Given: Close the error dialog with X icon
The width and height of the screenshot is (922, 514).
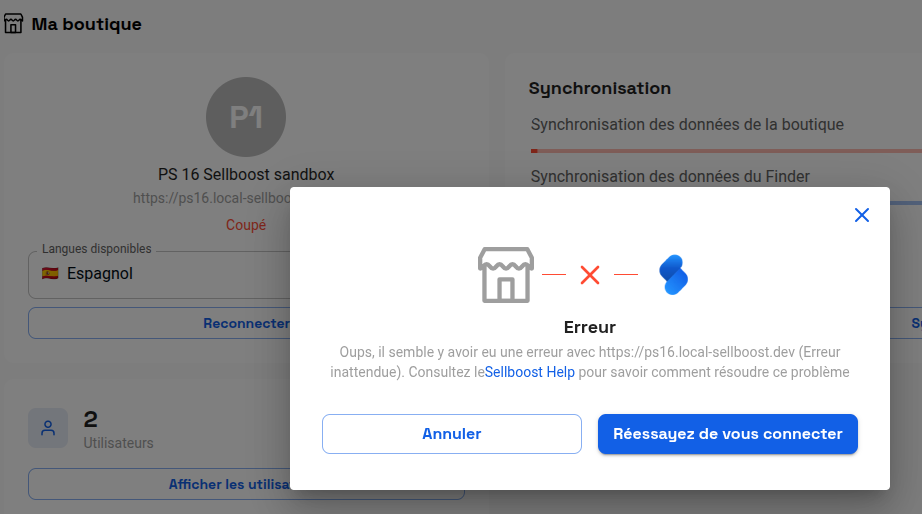Looking at the screenshot, I should [x=861, y=215].
